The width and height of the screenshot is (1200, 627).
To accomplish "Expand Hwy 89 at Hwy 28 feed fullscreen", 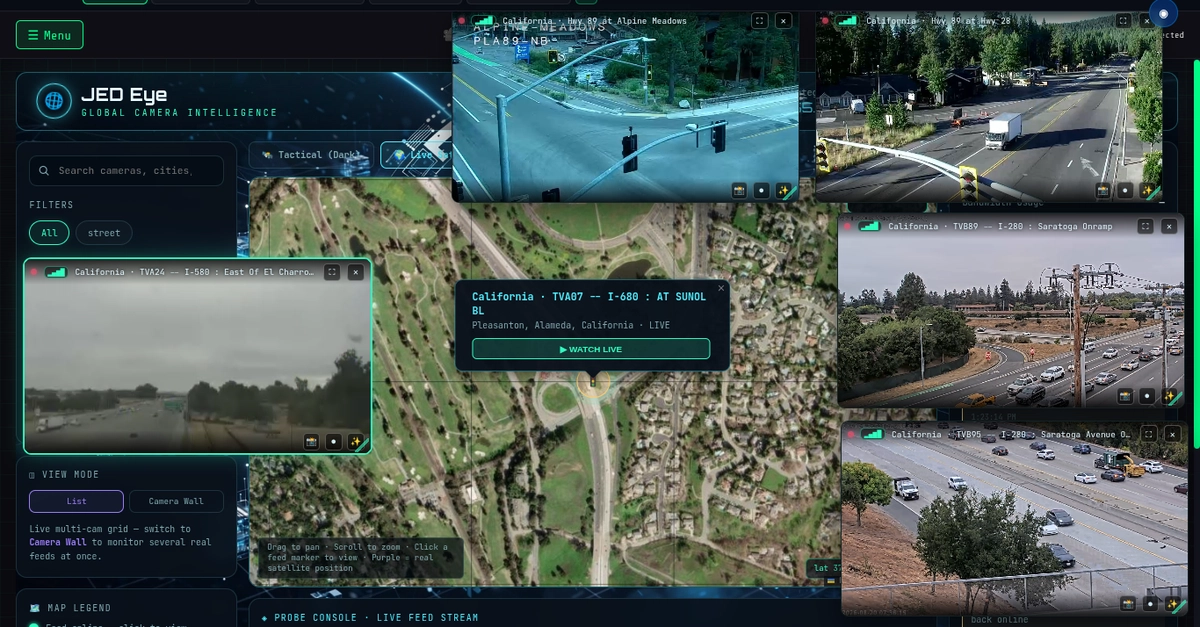I will click(1124, 20).
